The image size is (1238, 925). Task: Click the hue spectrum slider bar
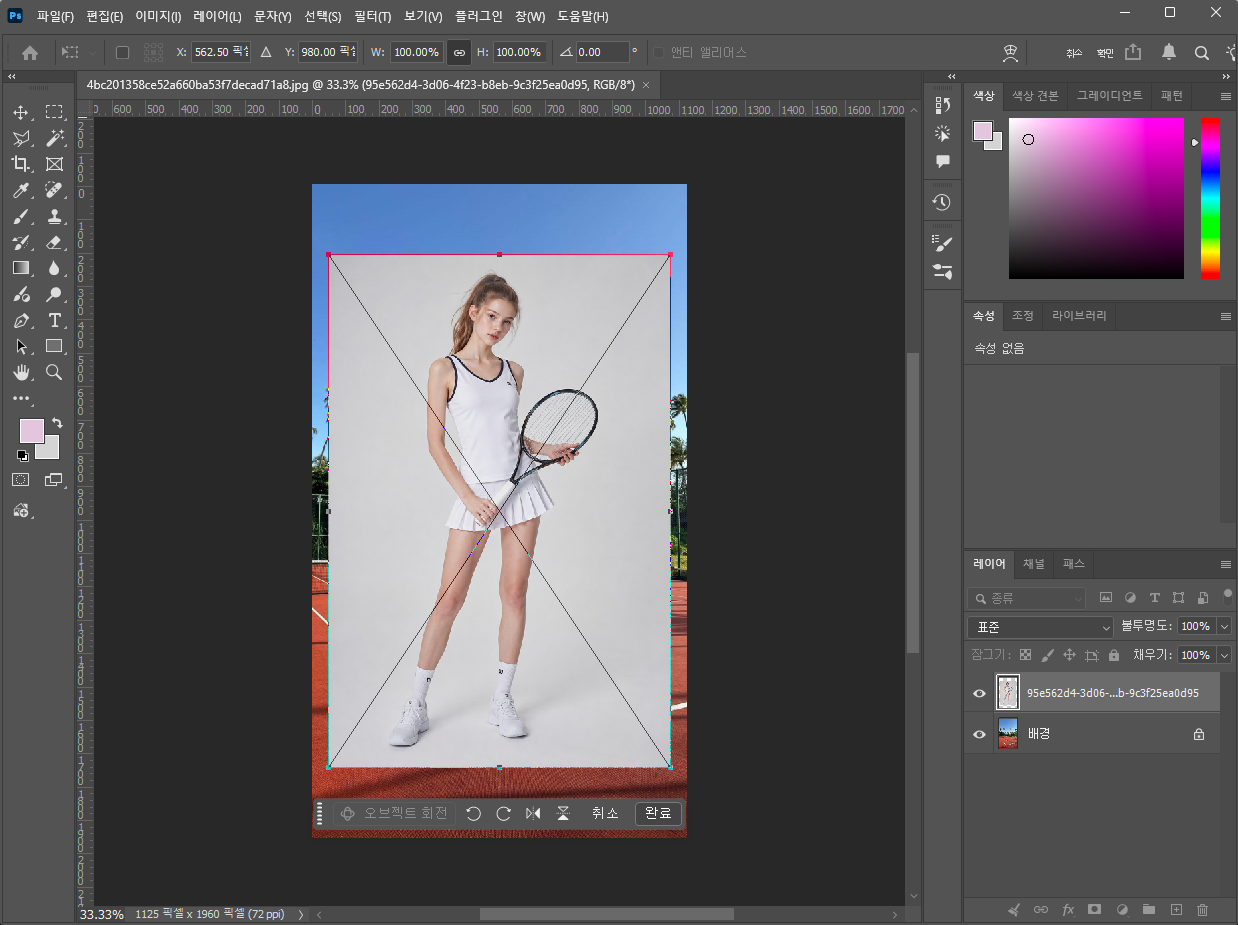pyautogui.click(x=1210, y=198)
